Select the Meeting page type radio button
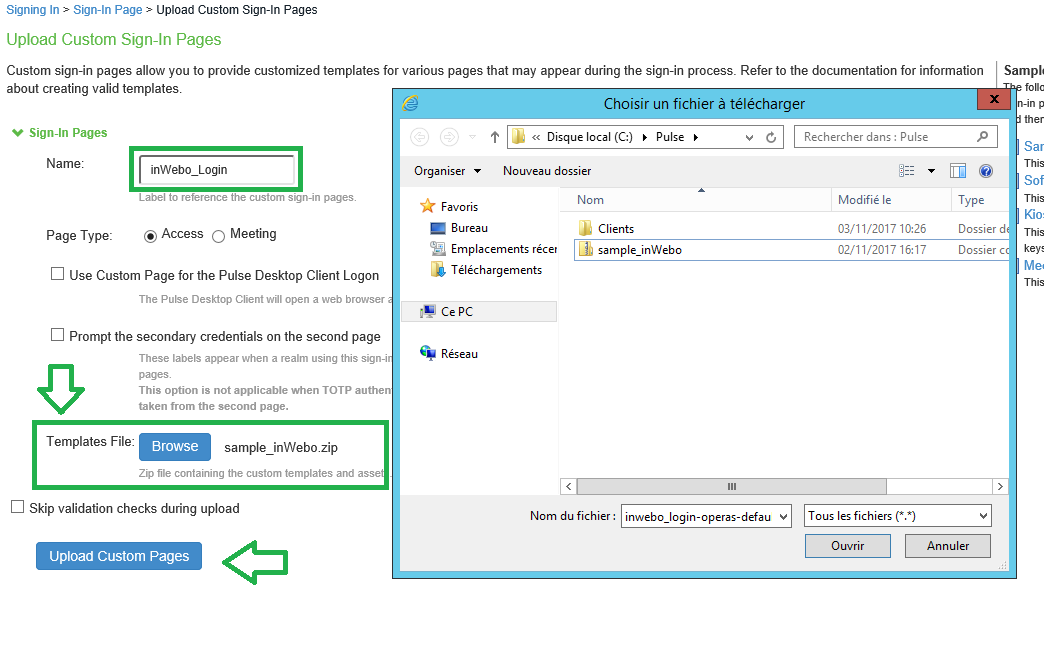This screenshot has height=647, width=1044. [x=219, y=236]
